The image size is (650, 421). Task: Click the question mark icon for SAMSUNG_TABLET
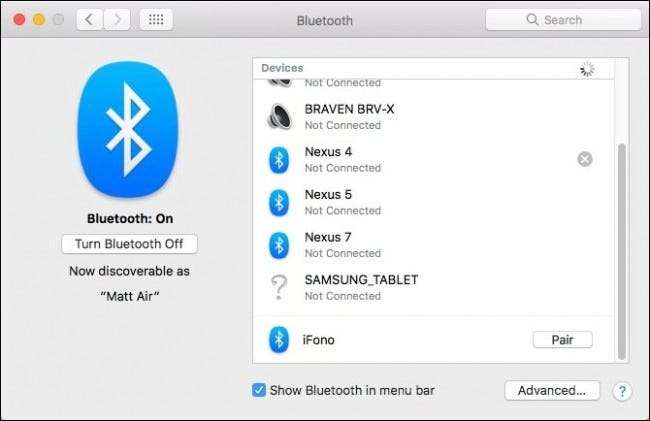279,287
